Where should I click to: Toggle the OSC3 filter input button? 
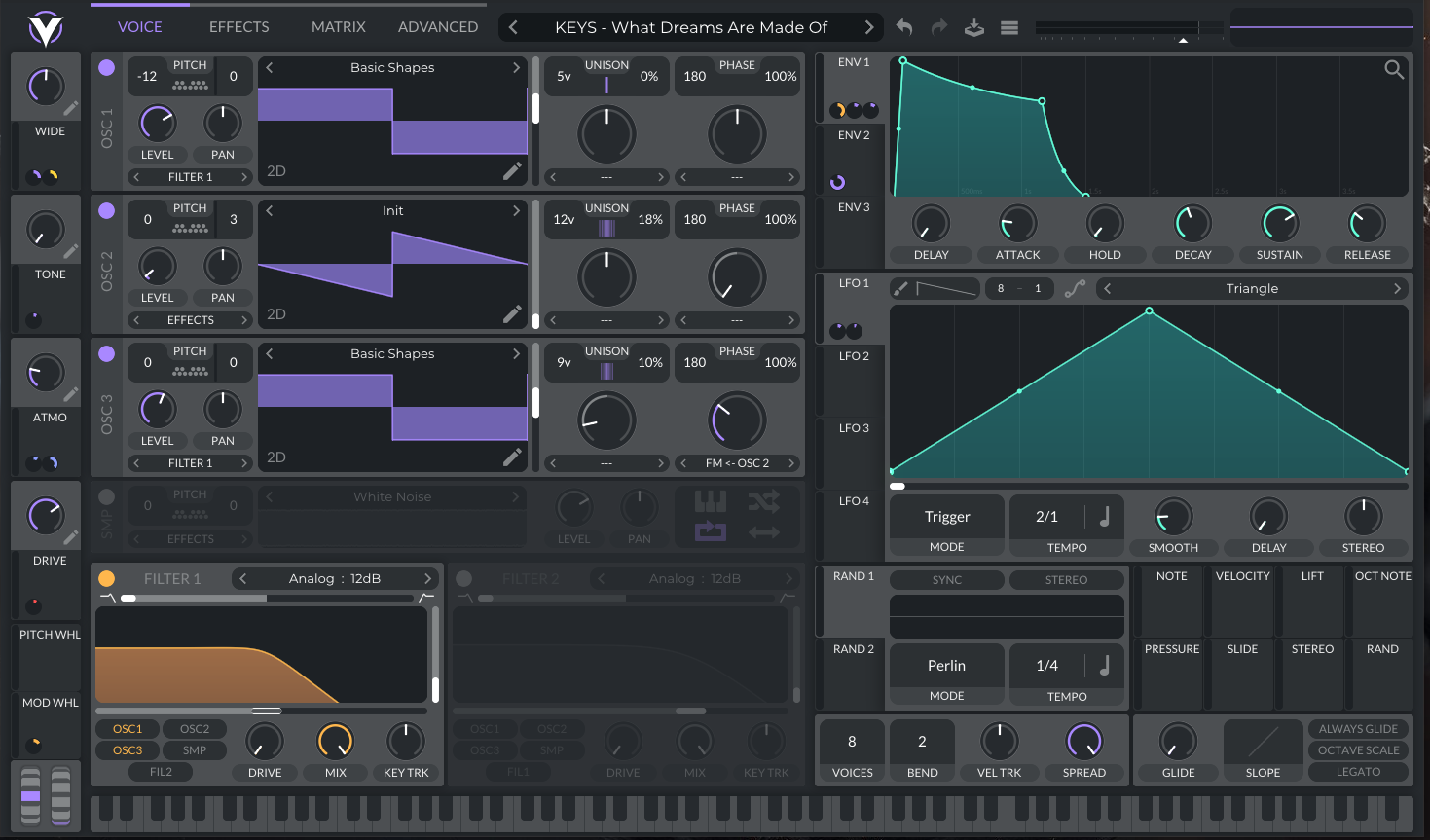click(x=128, y=750)
